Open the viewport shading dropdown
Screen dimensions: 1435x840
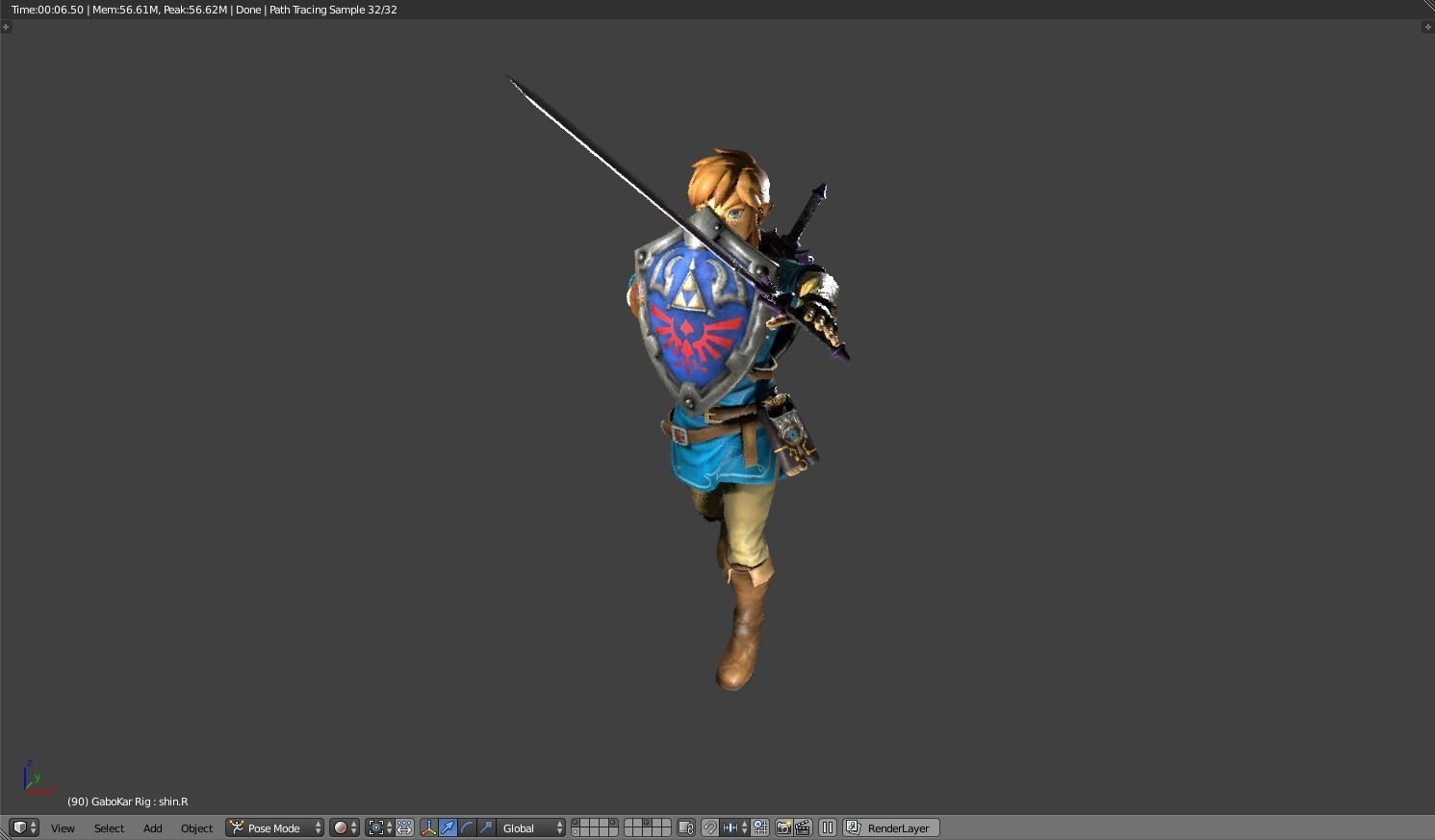tap(345, 827)
